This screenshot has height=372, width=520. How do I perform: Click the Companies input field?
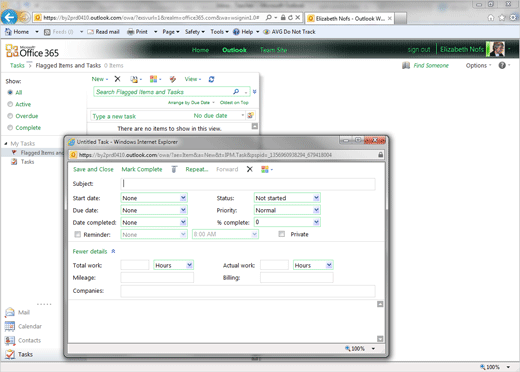click(x=248, y=291)
